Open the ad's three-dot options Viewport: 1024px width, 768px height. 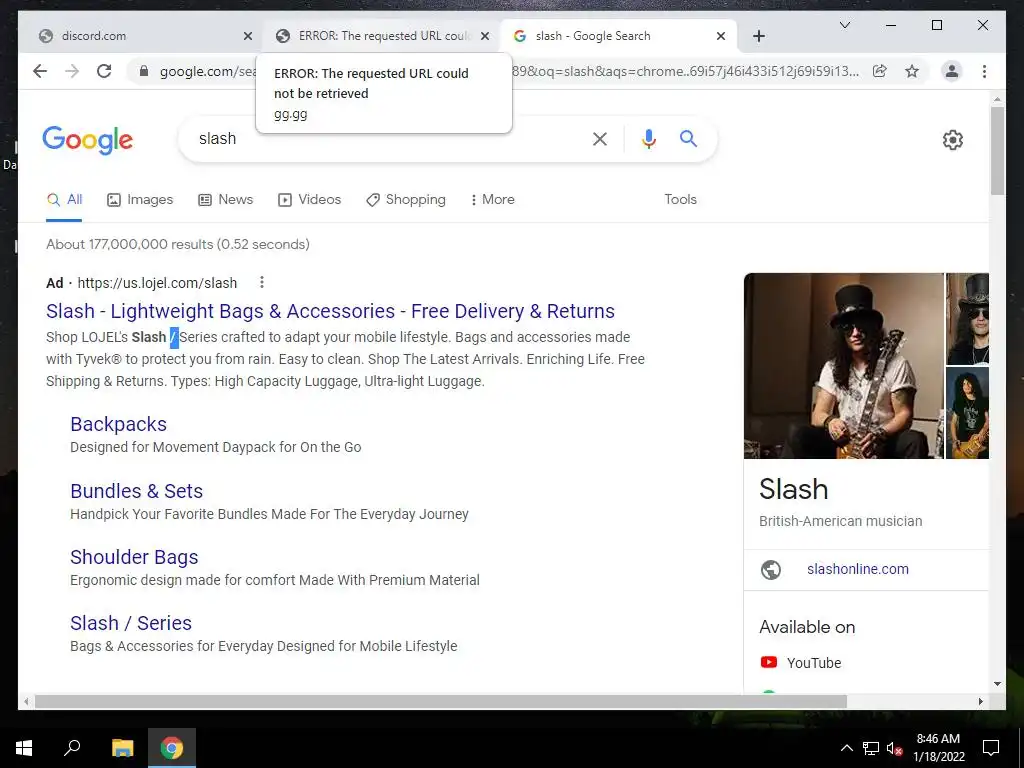261,282
